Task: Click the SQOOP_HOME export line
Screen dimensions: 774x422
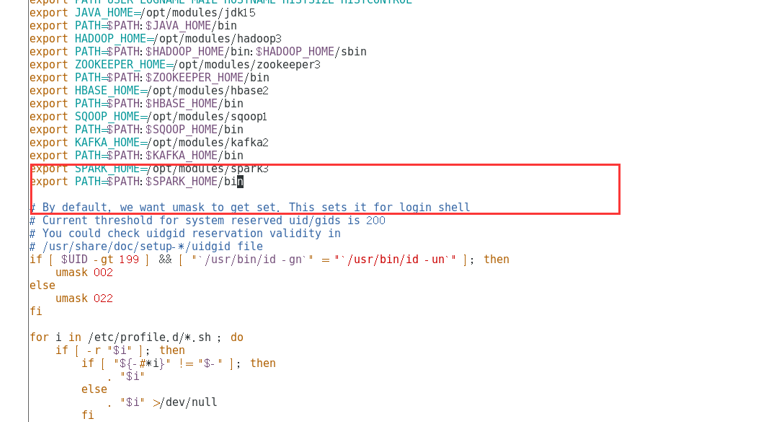Action: [148, 116]
